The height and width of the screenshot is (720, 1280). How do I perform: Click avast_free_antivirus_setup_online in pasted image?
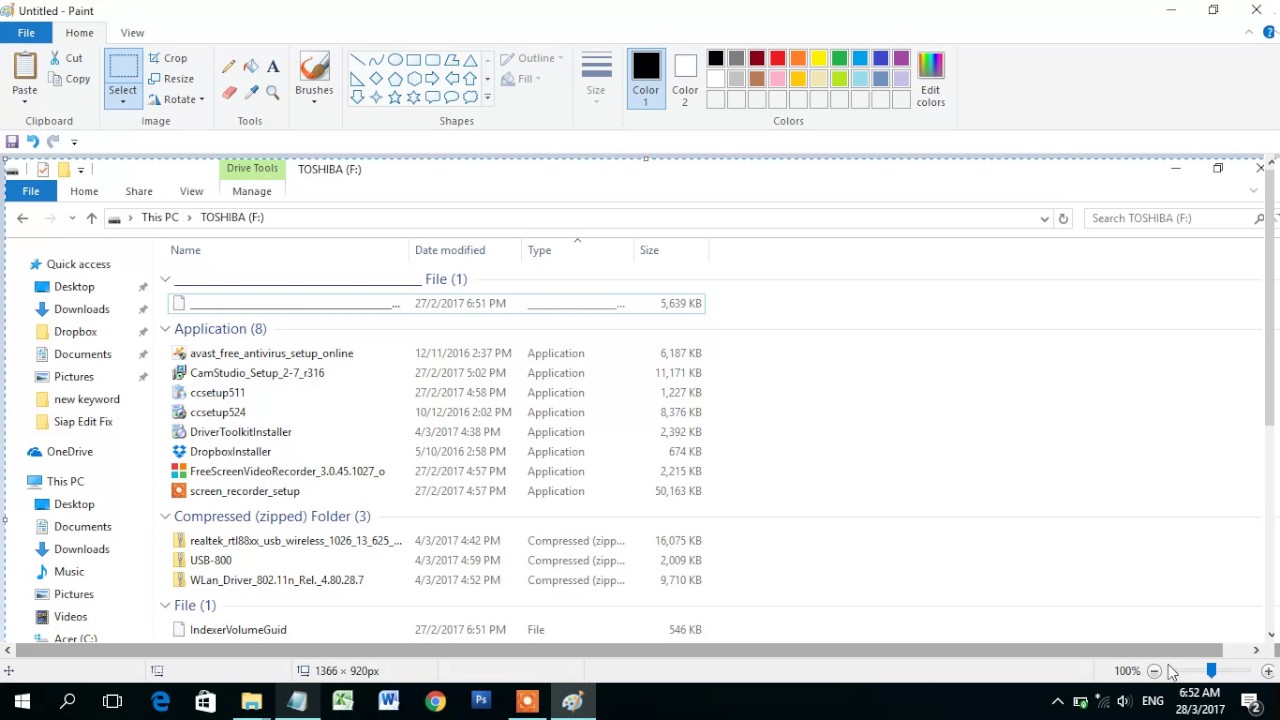click(271, 353)
